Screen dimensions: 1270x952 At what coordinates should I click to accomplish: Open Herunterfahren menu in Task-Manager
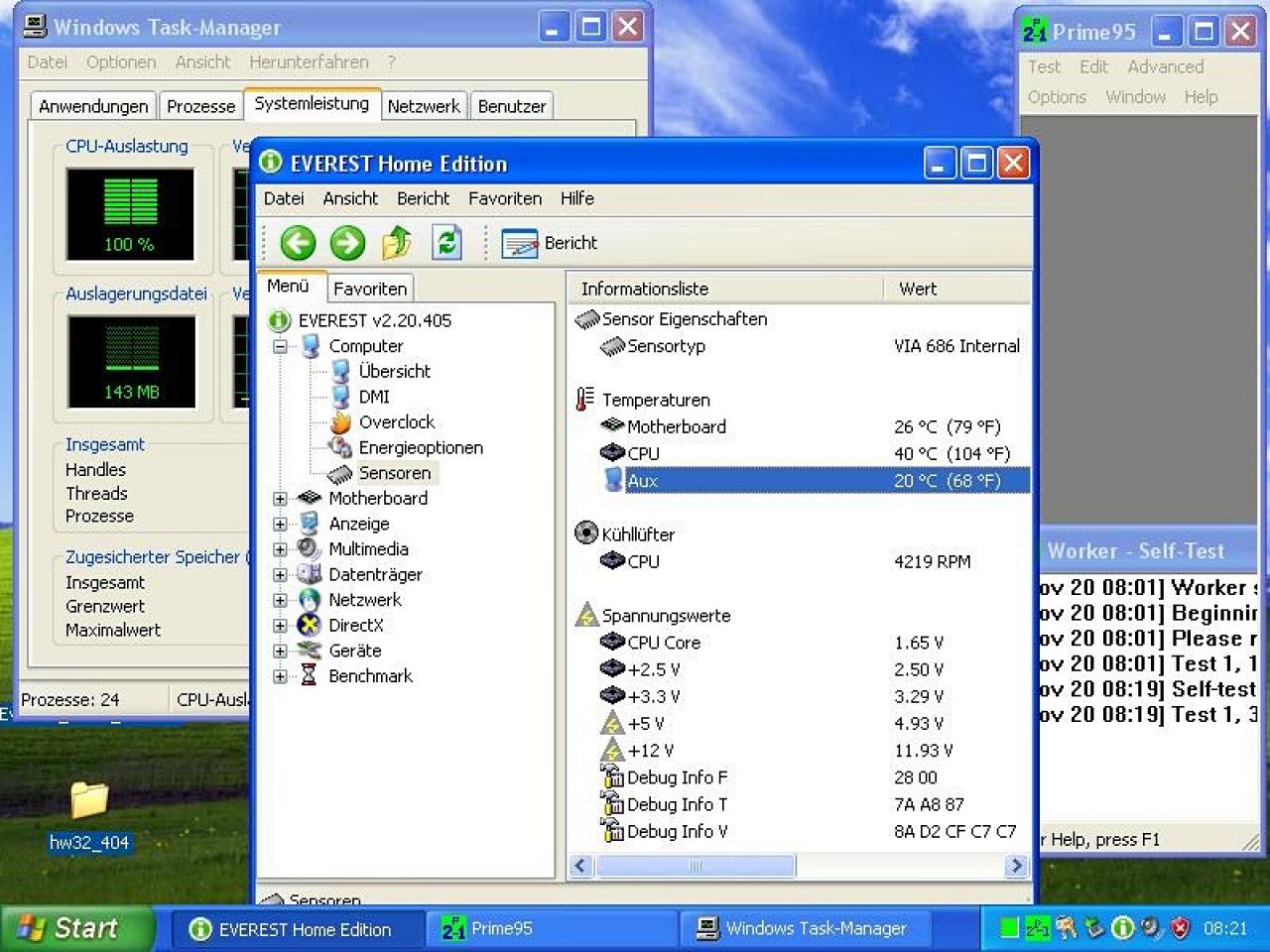pos(309,61)
